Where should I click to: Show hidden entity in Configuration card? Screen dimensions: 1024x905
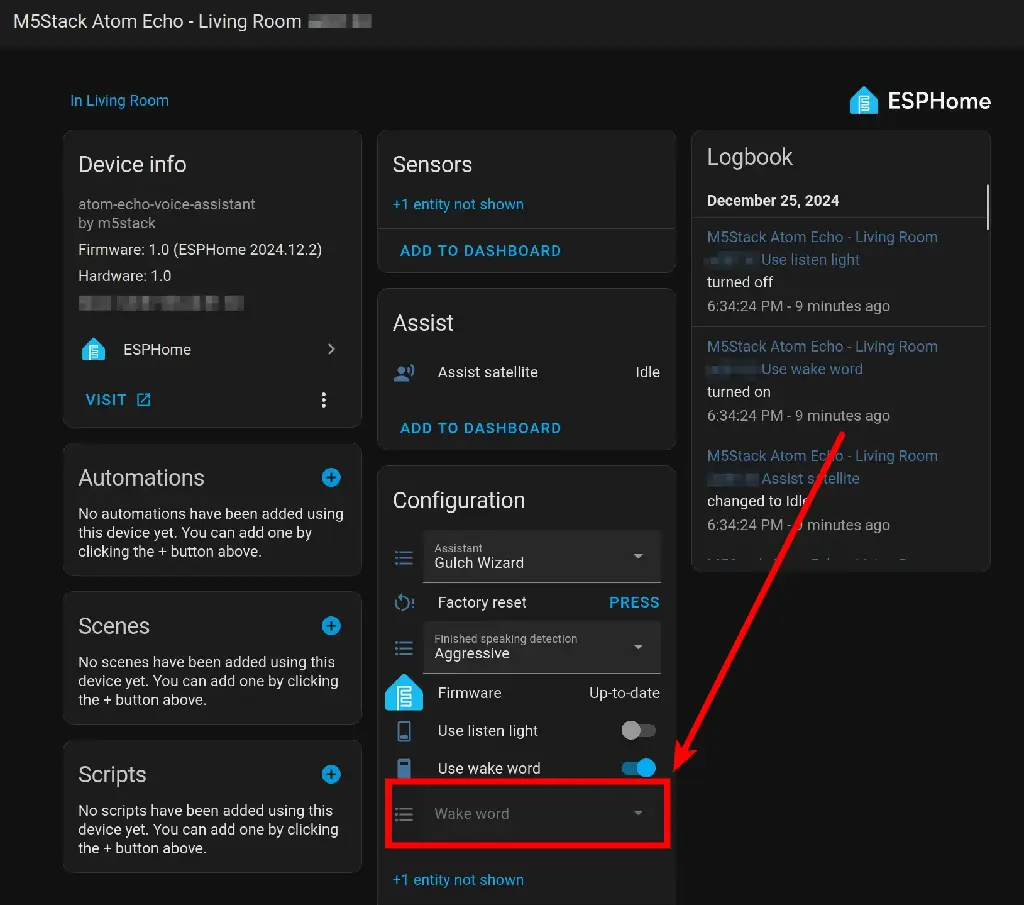(458, 880)
